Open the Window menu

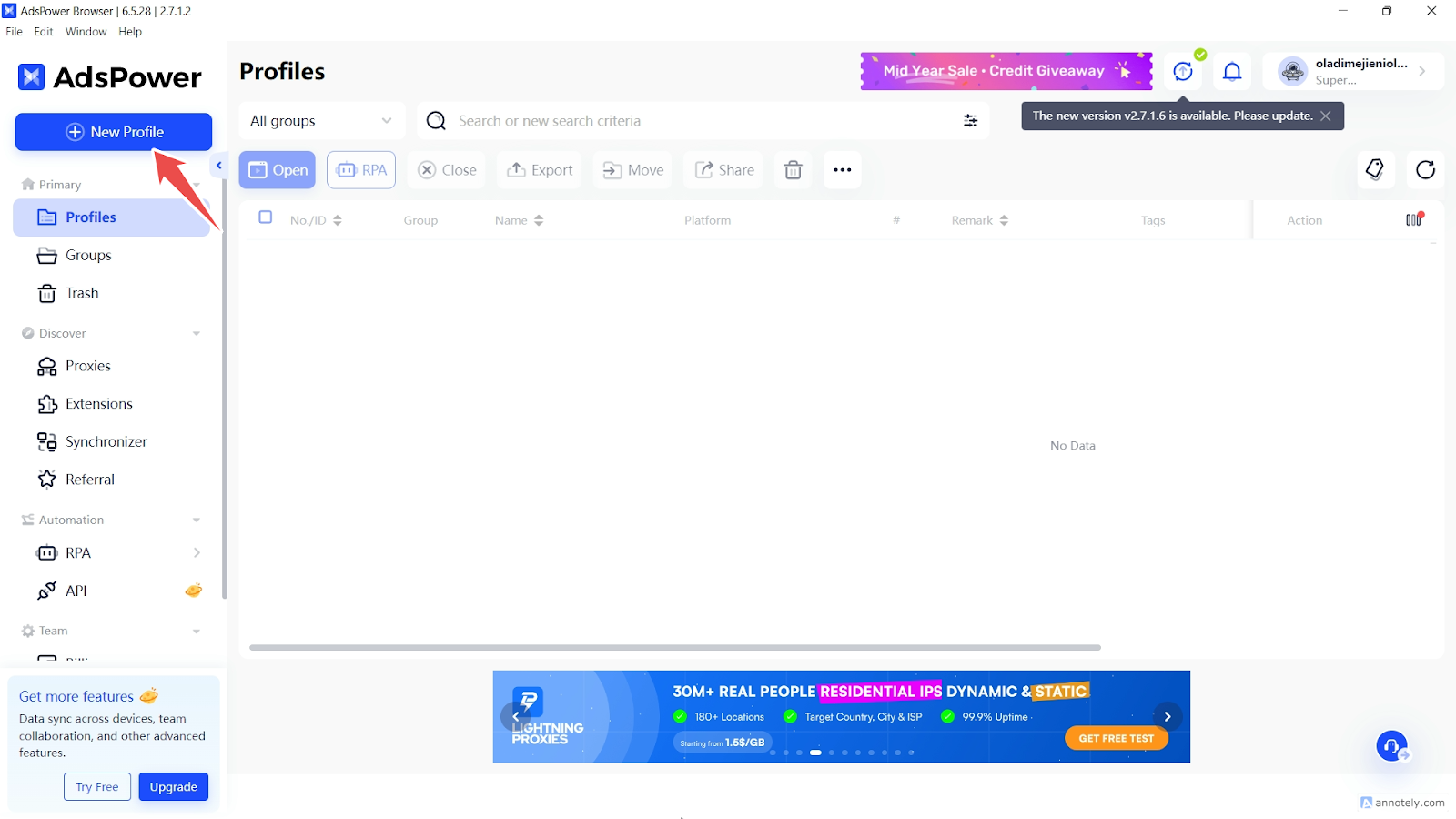click(86, 32)
